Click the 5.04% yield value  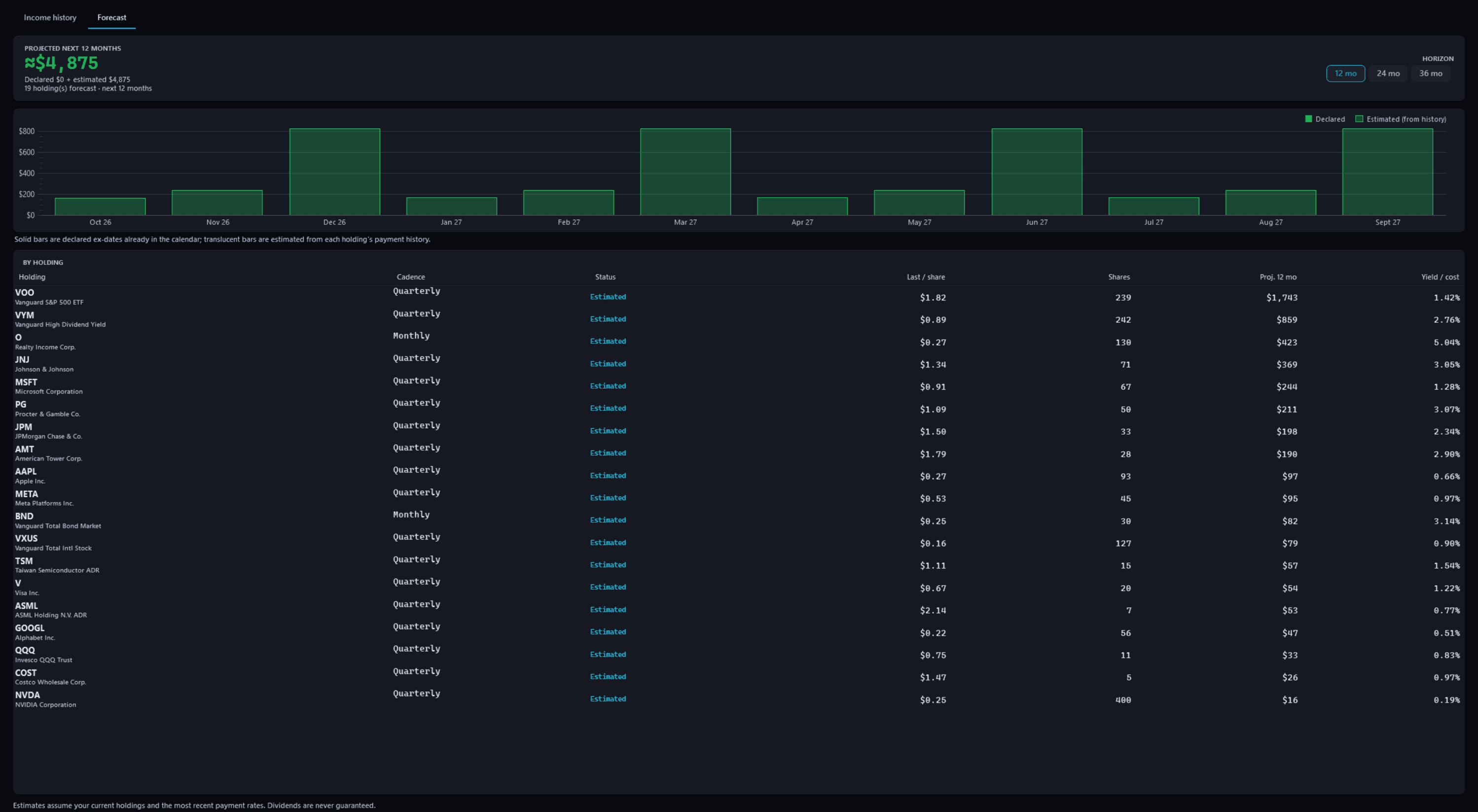[1446, 342]
